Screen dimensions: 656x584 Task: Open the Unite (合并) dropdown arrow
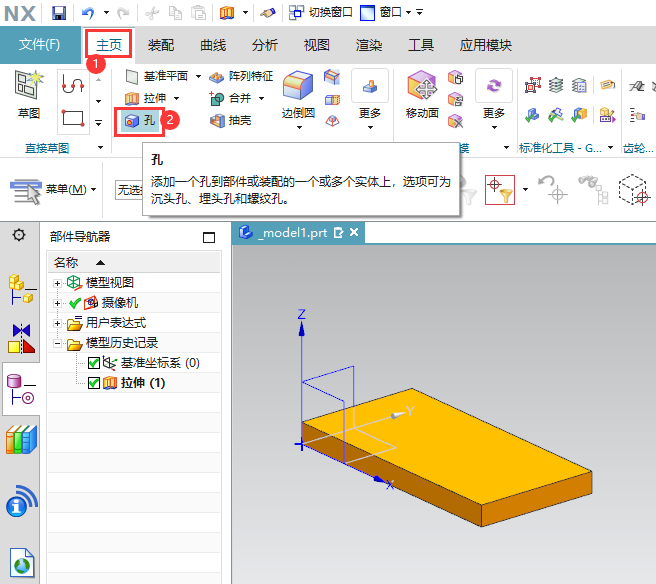261,99
